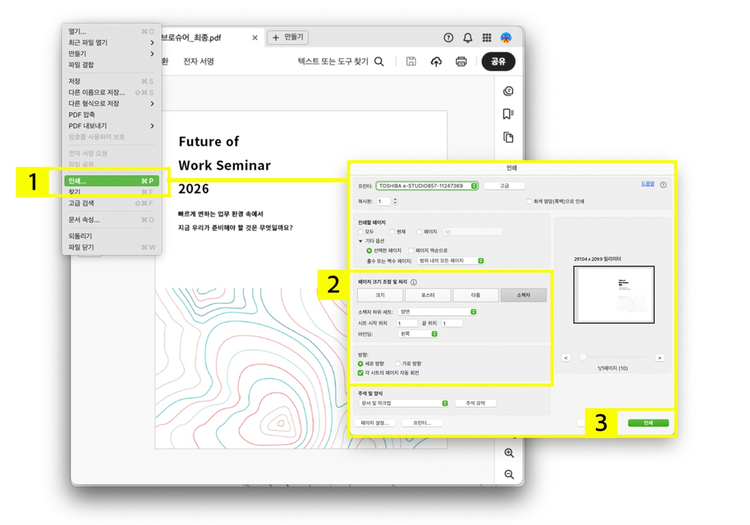
Task: Select the 현재 page radio button
Action: point(392,232)
